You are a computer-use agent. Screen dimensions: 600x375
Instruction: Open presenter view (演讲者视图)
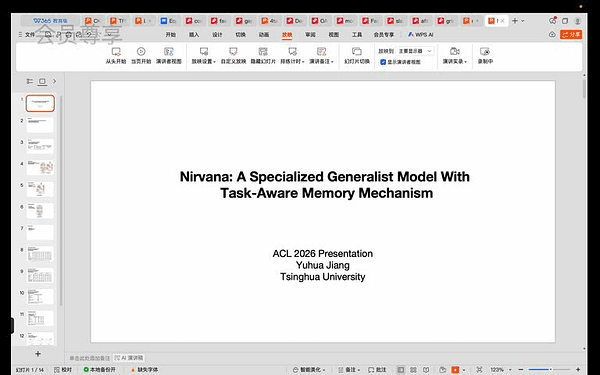pos(169,55)
